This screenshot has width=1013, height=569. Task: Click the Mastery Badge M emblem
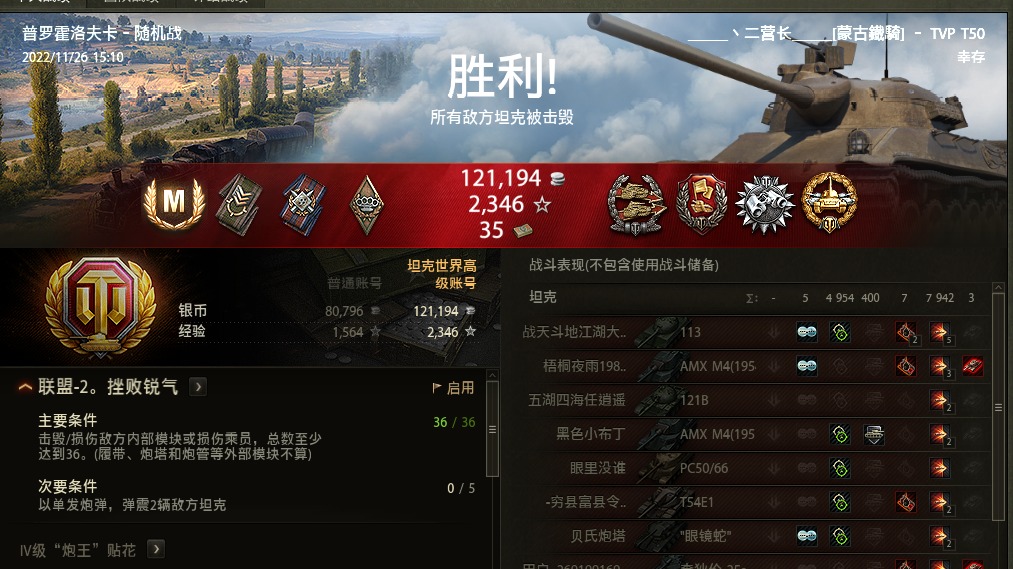(x=174, y=203)
